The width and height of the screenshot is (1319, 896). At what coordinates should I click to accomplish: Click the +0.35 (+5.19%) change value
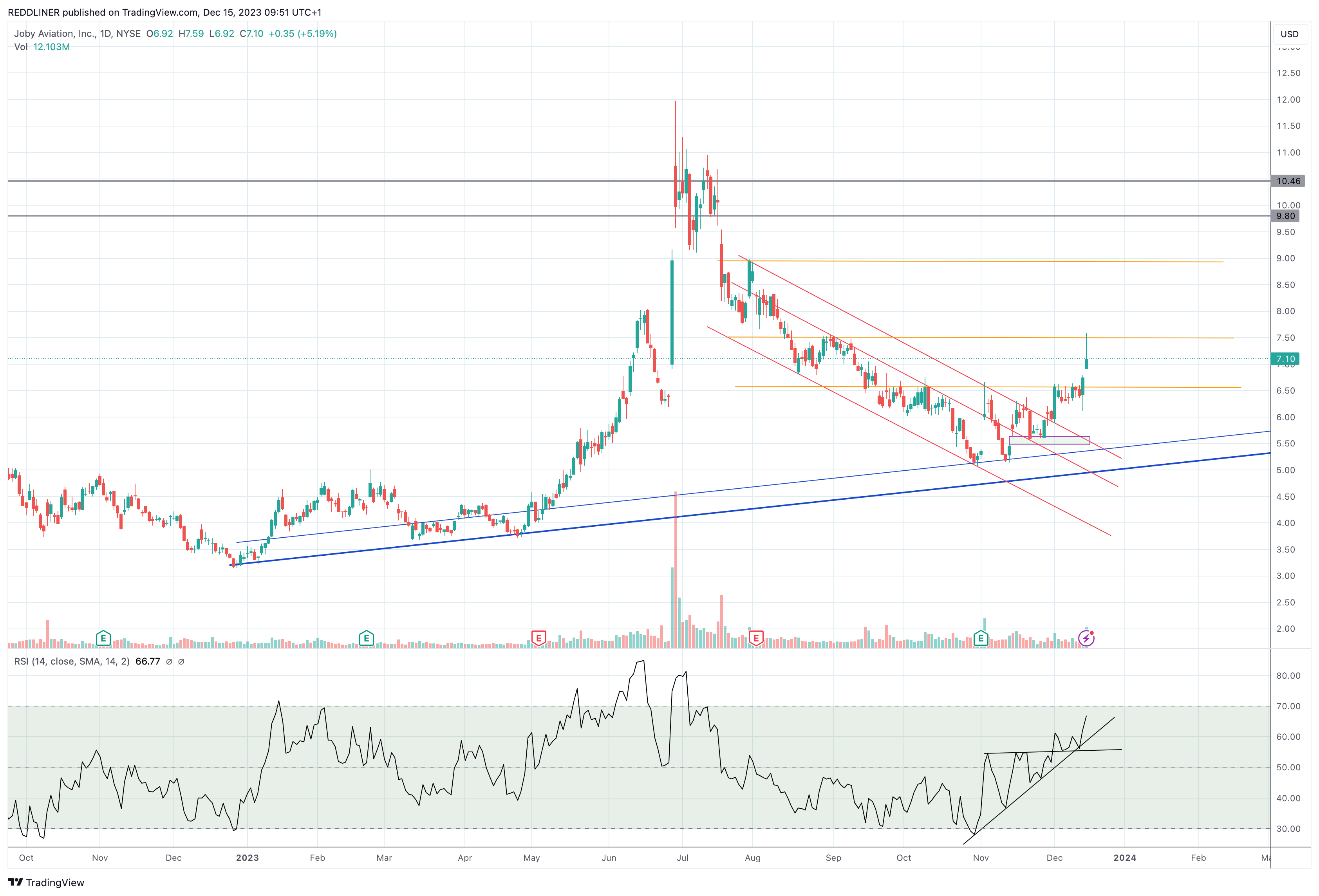coord(302,33)
